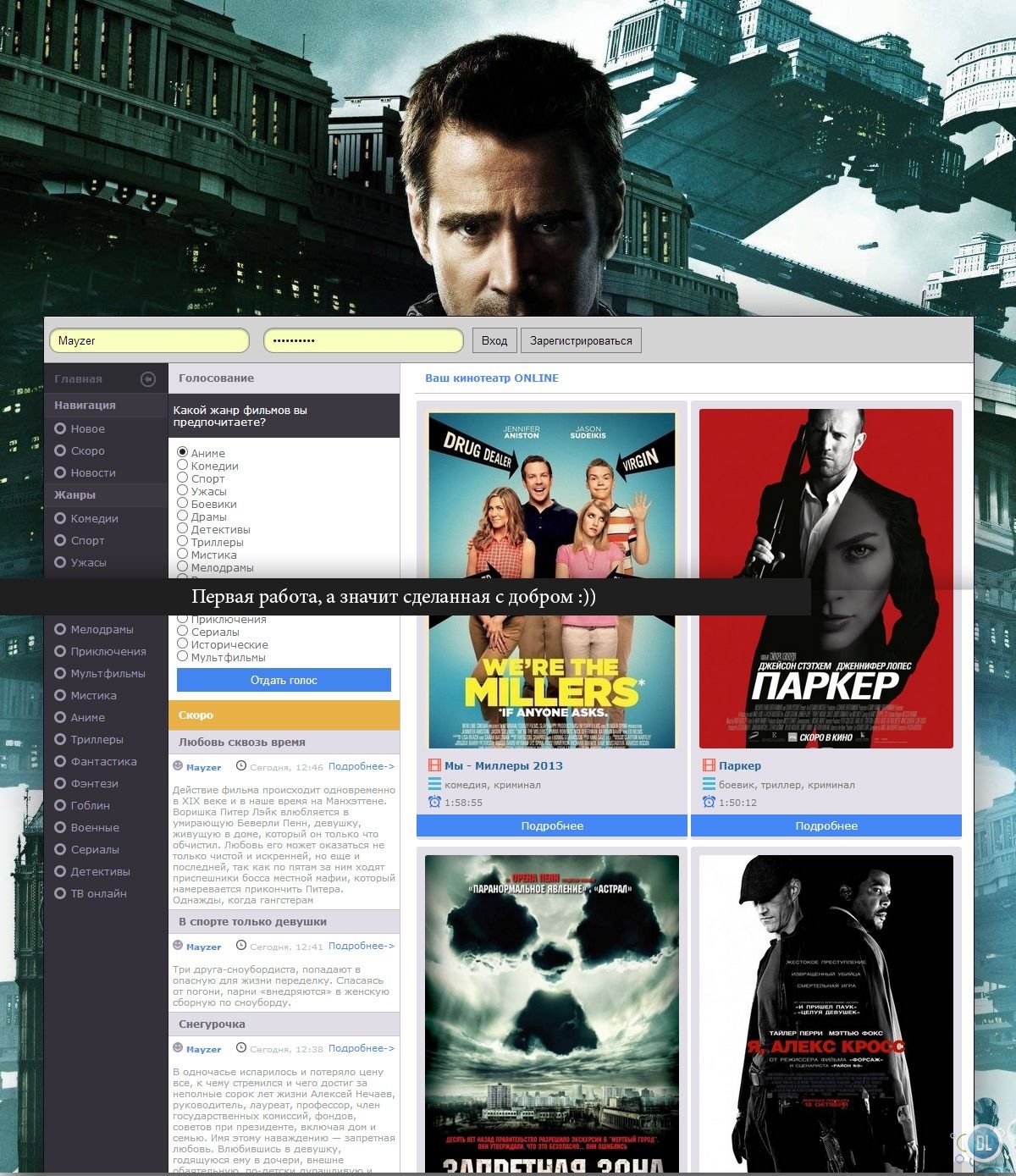Select the Комедии radio option in poll
Viewport: 1016px width, 1176px height.
182,465
